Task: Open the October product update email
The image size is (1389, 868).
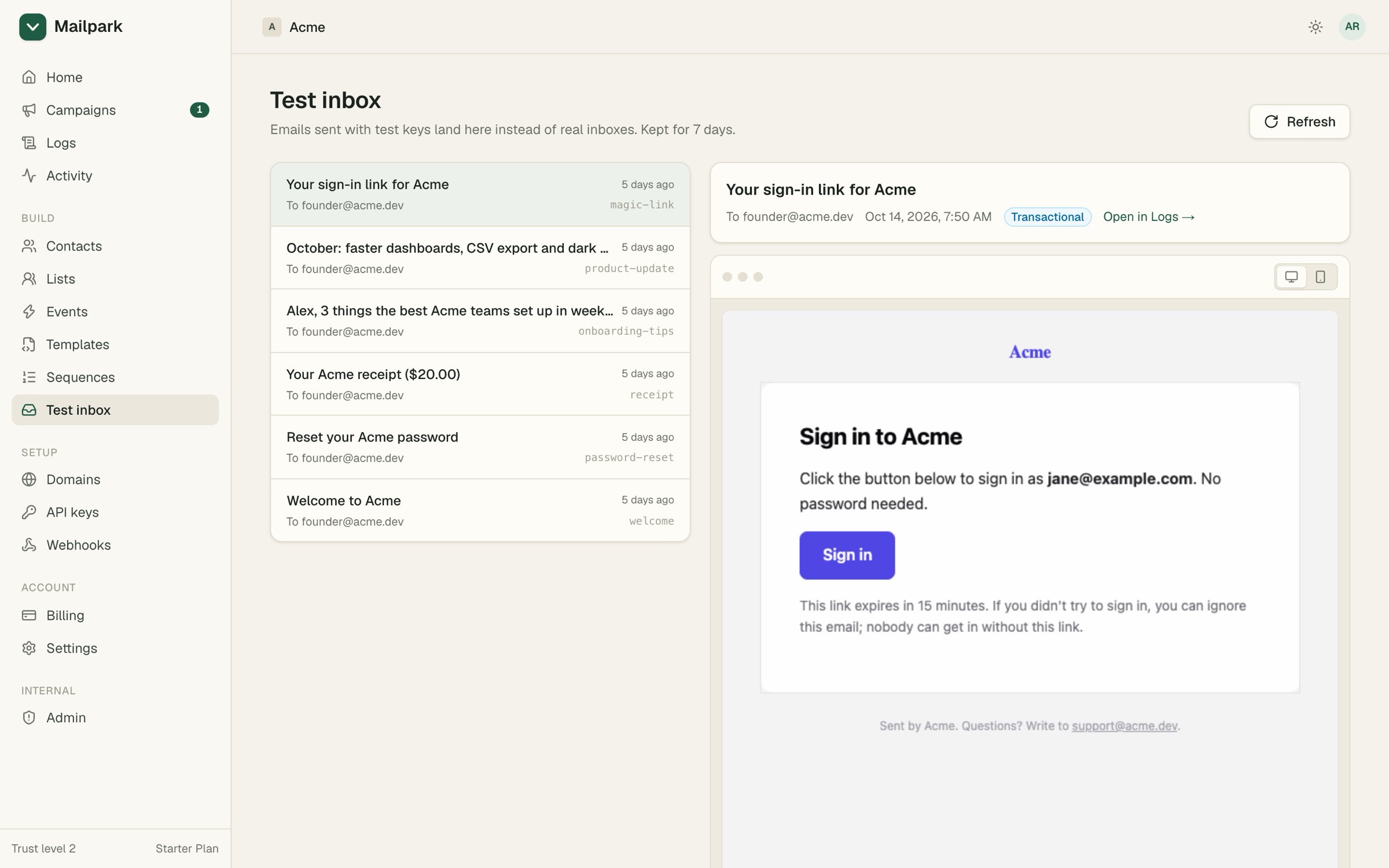Action: 480,258
